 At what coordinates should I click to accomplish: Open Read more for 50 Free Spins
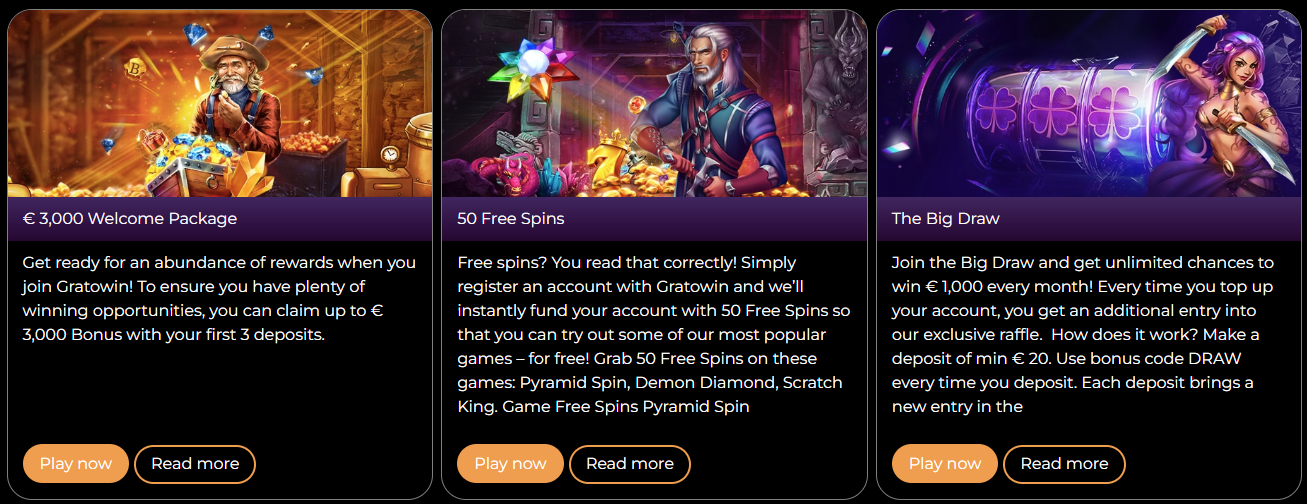(630, 464)
